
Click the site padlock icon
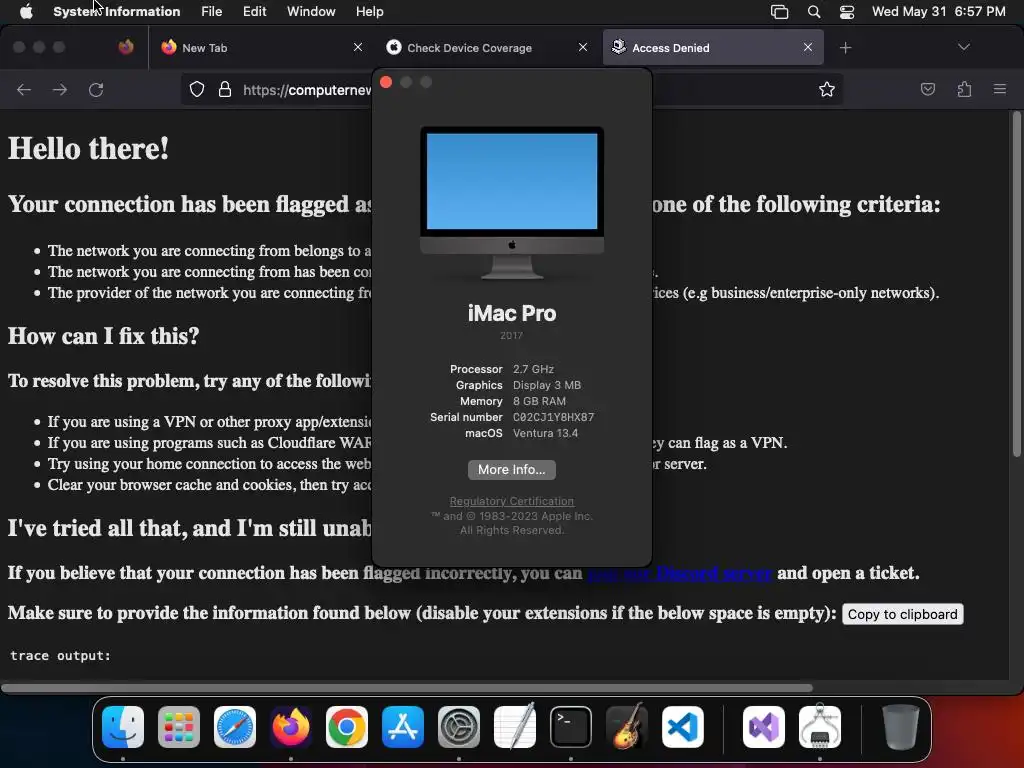point(225,89)
